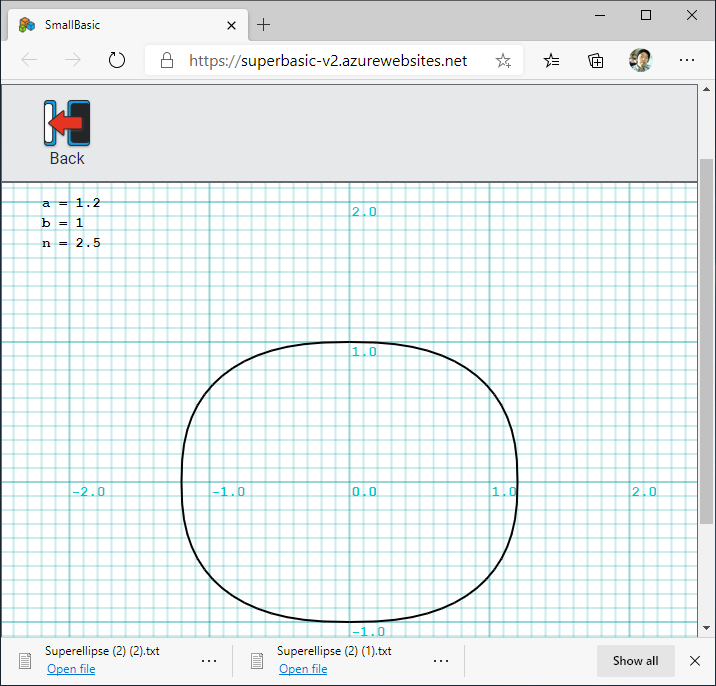The image size is (716, 686).
Task: Click the browser forward navigation arrow
Action: tap(73, 60)
